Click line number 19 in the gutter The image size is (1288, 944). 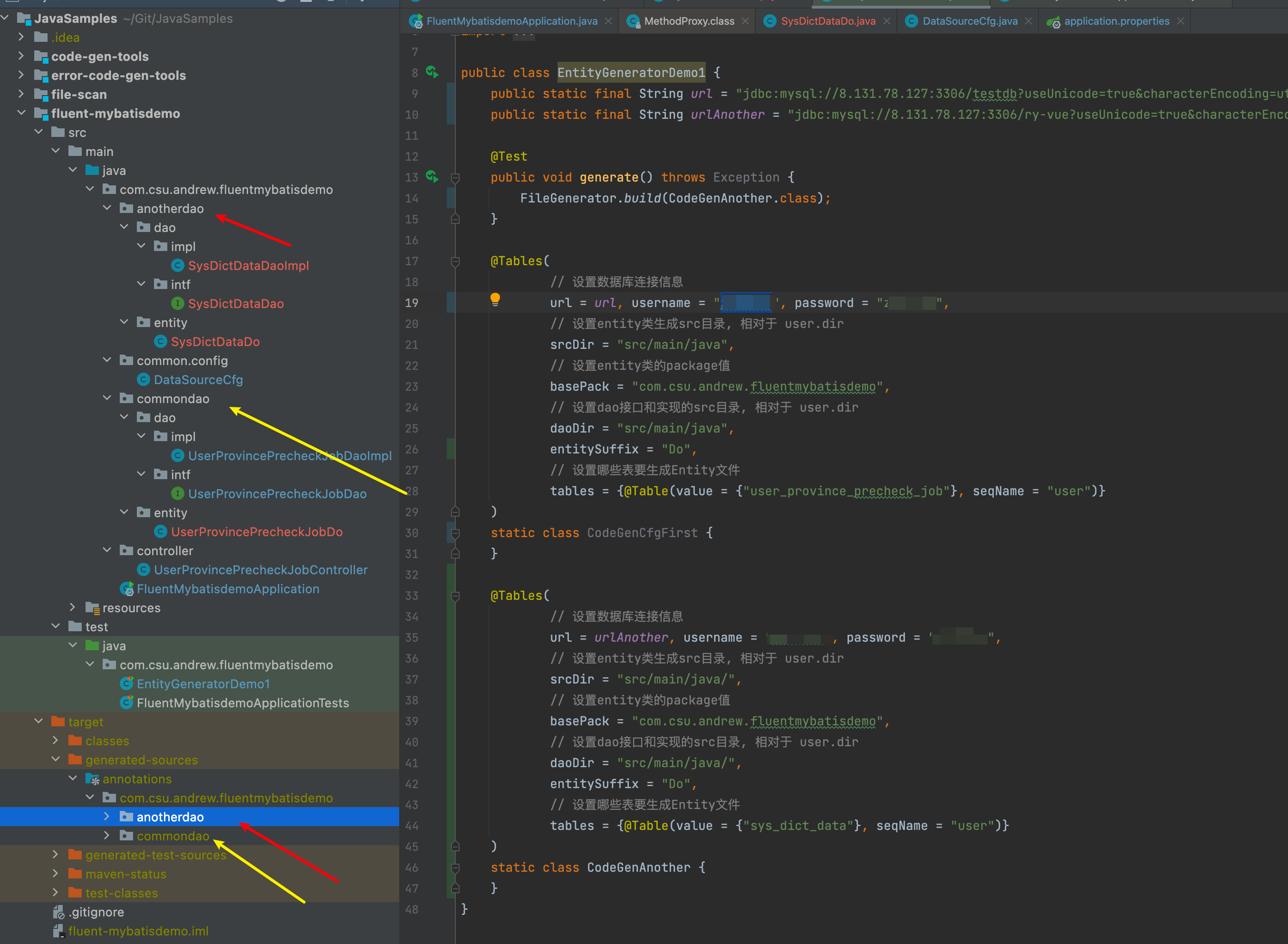tap(412, 303)
